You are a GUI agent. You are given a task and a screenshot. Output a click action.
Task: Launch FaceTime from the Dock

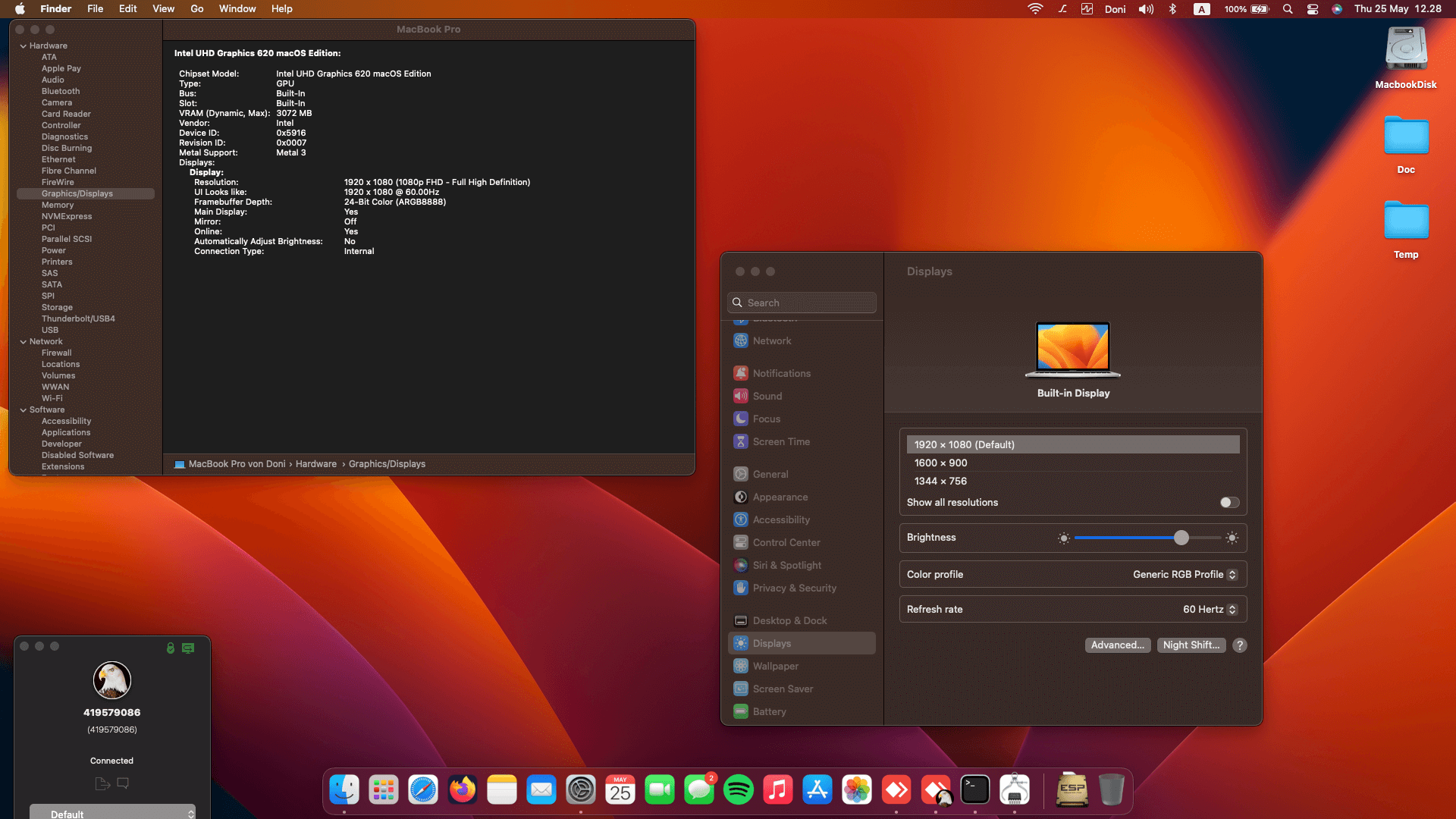(x=660, y=790)
